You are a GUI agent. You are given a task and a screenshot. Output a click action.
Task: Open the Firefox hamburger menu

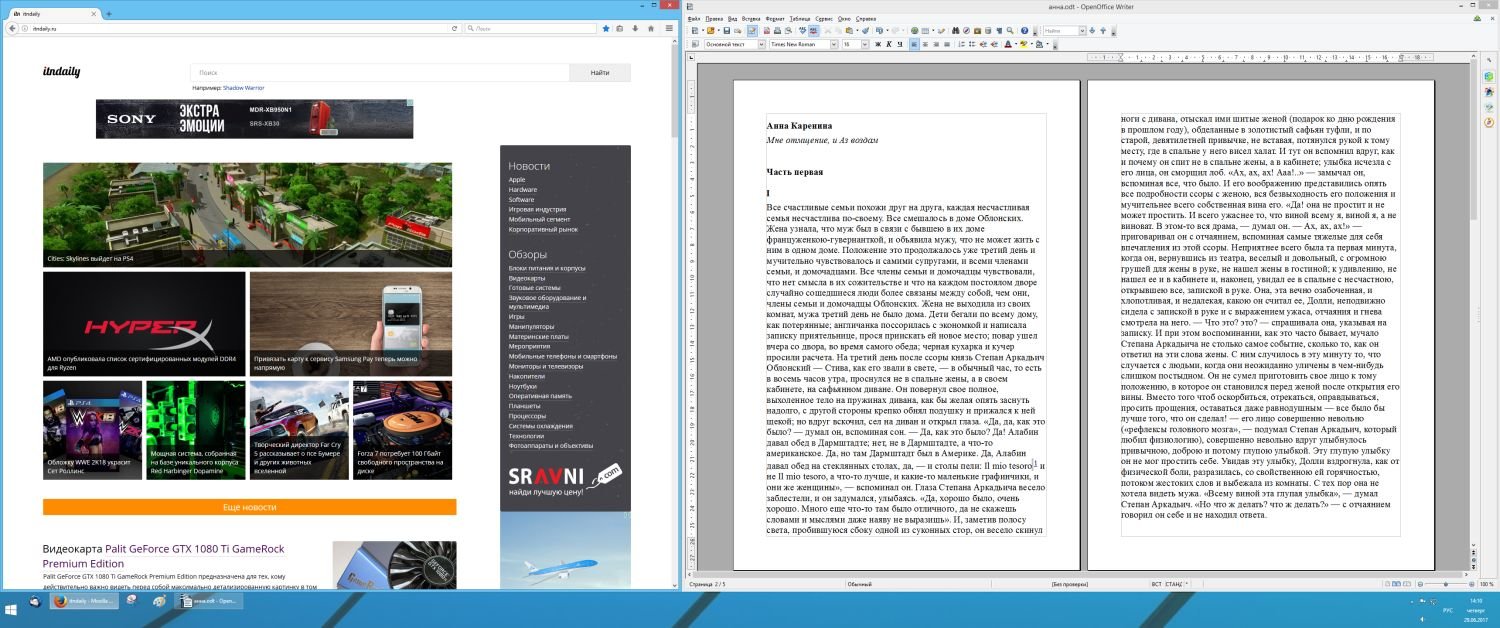click(667, 28)
